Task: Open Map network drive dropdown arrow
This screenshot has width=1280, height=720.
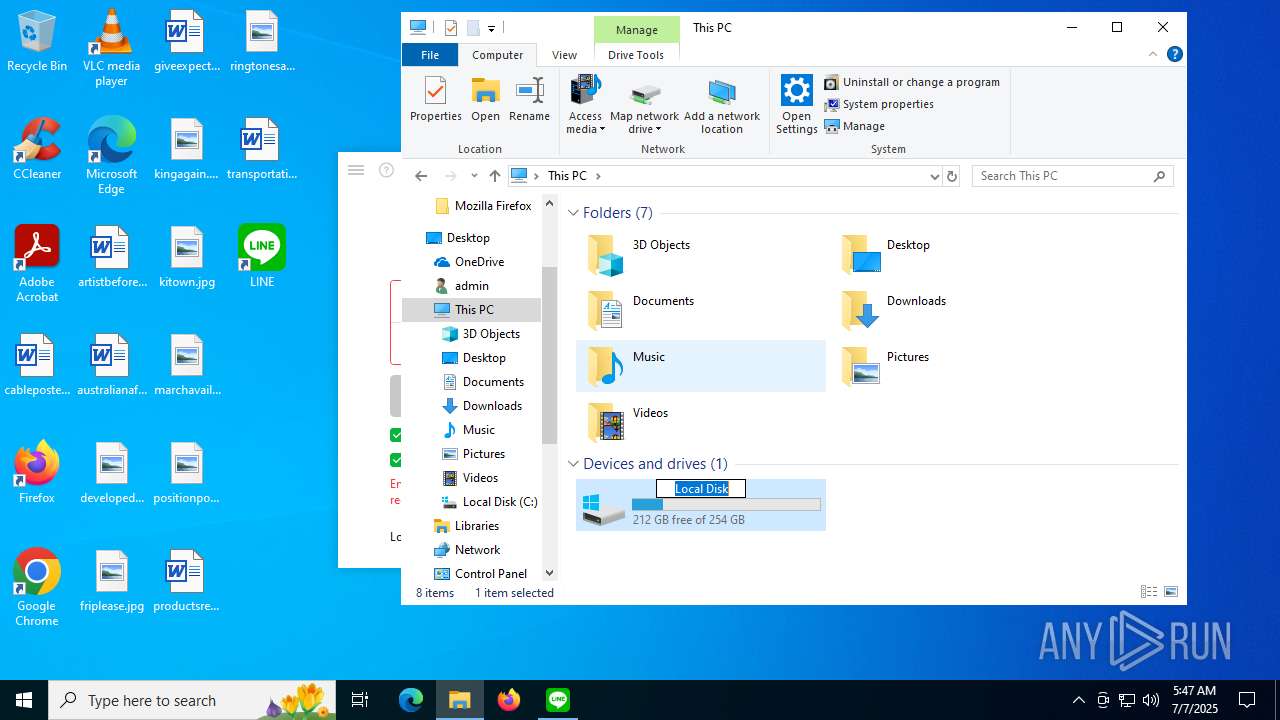Action: coord(659,130)
